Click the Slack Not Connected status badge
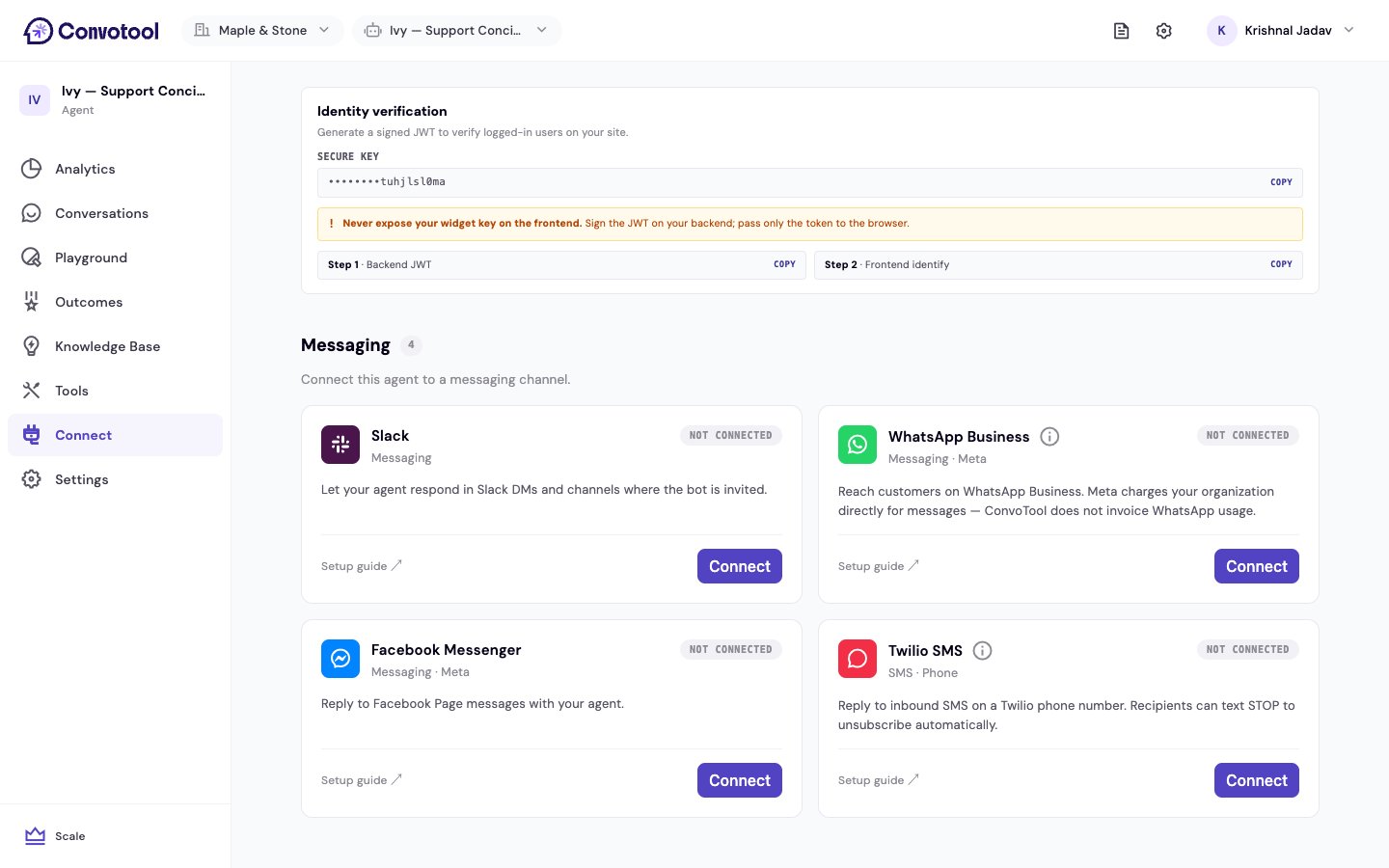Image resolution: width=1389 pixels, height=868 pixels. (731, 436)
